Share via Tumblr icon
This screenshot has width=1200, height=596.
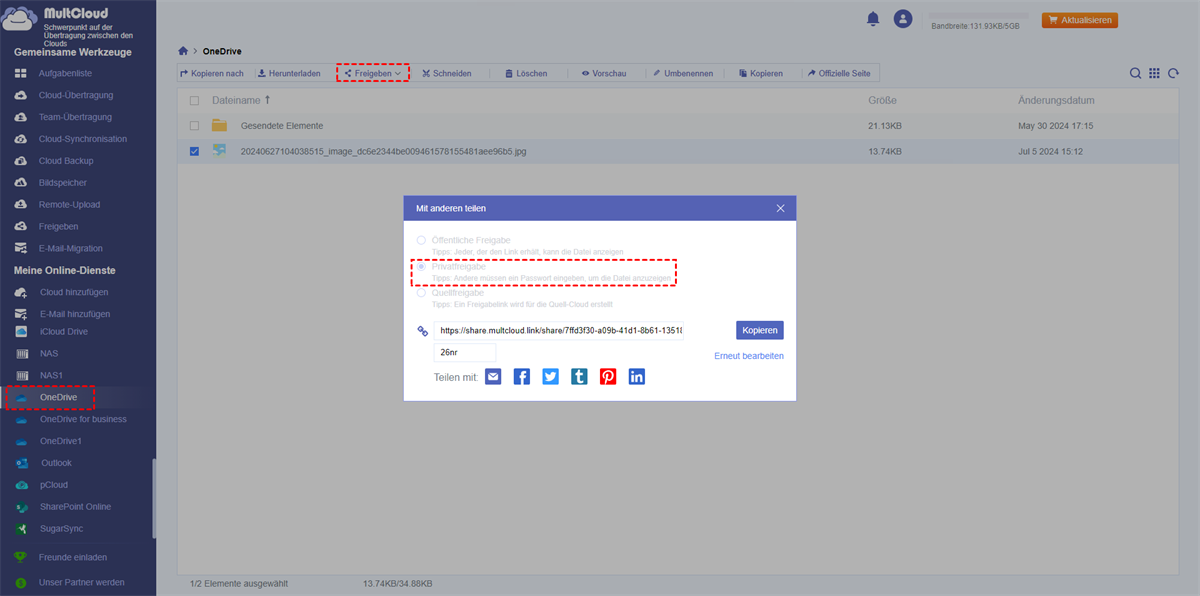tap(579, 377)
